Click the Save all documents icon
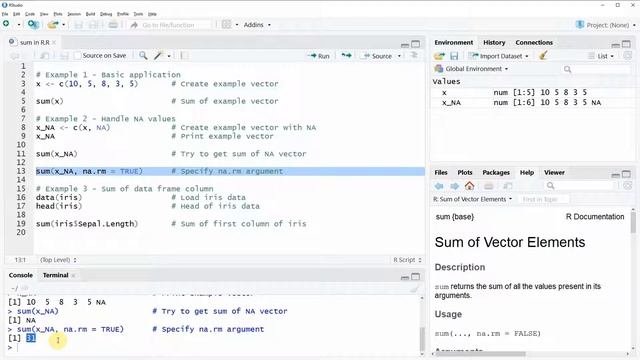The image size is (640, 360). (x=93, y=25)
